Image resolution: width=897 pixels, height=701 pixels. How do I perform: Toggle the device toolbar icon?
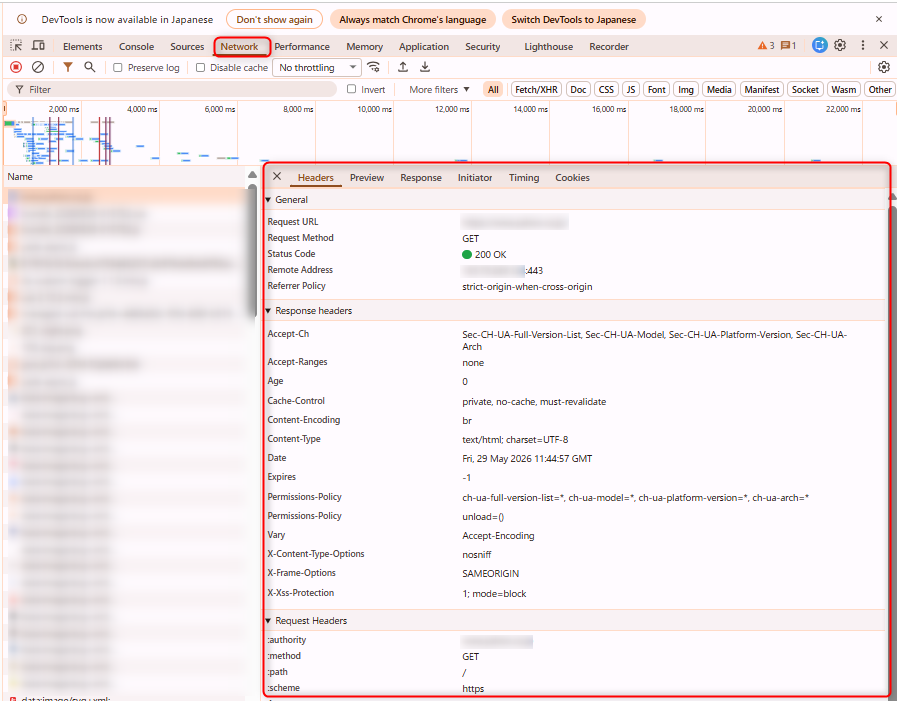tap(38, 46)
